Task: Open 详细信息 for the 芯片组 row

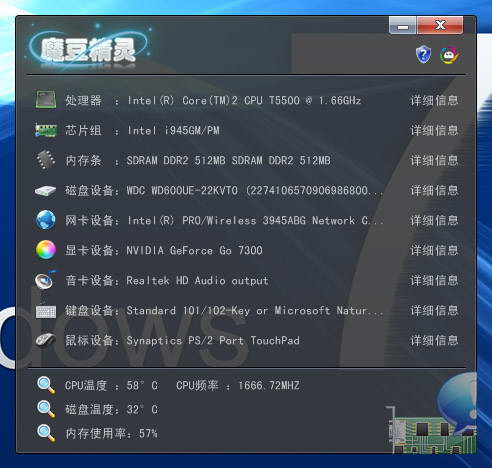Action: click(x=434, y=130)
